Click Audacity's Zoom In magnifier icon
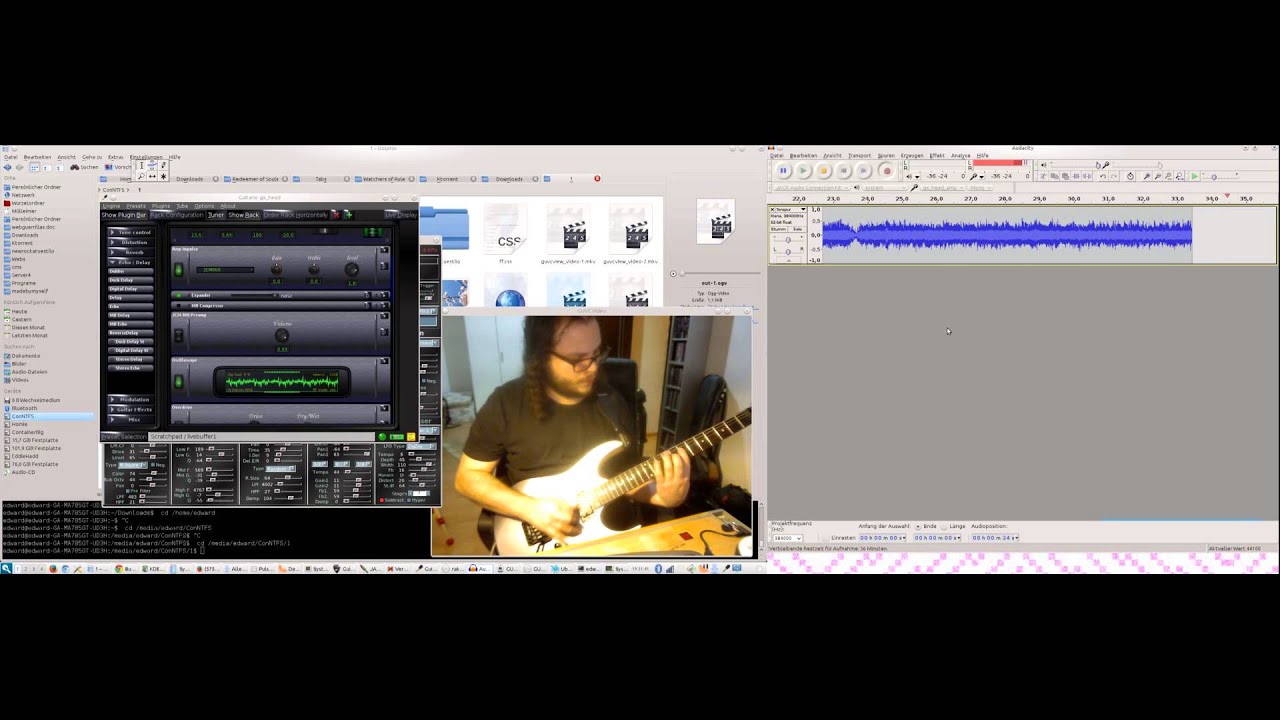The image size is (1280, 720). [1146, 176]
